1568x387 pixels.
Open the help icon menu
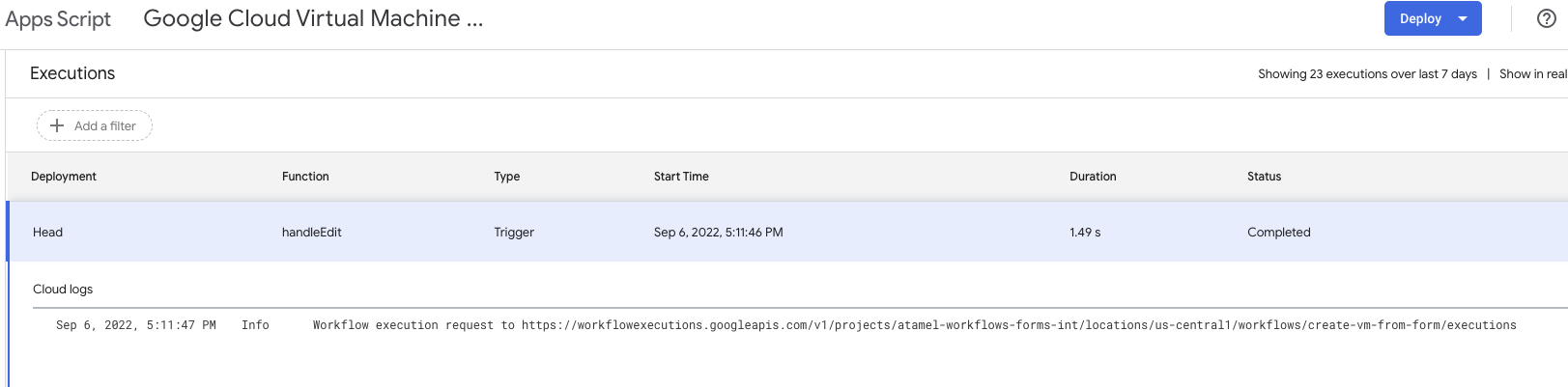tap(1546, 18)
